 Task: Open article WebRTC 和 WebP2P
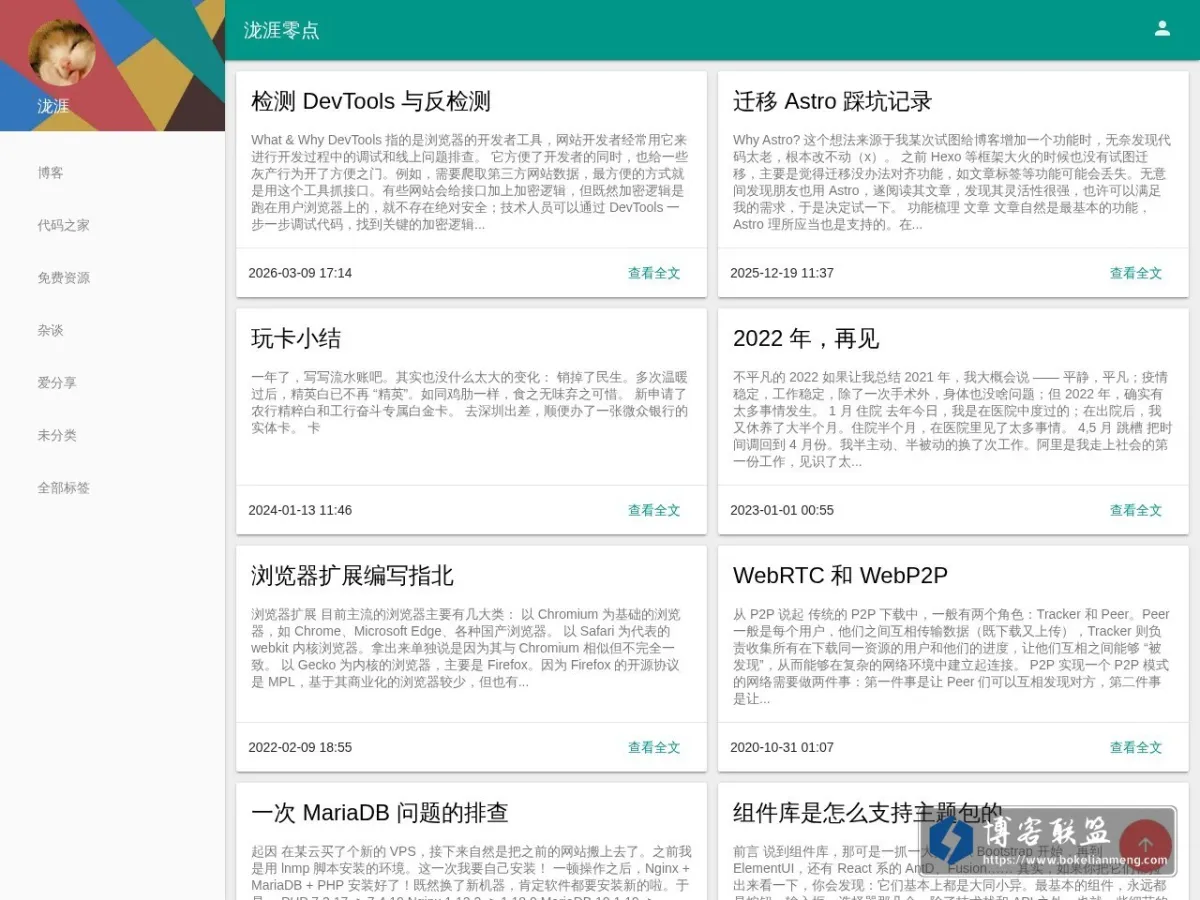[840, 575]
